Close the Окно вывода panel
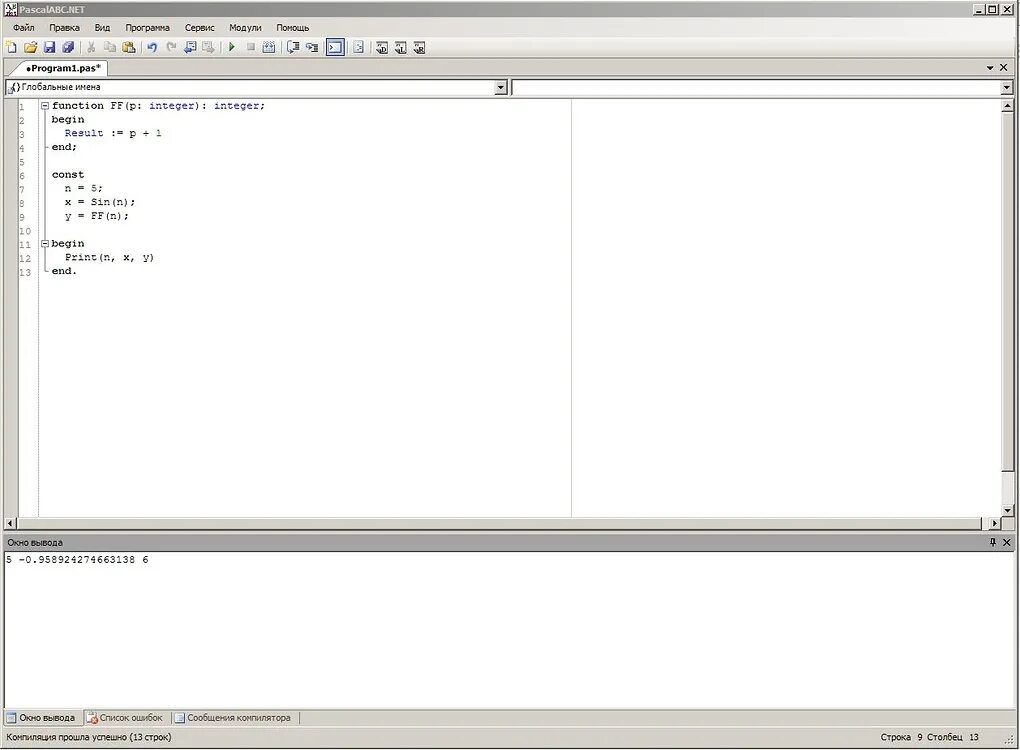 pyautogui.click(x=1006, y=542)
